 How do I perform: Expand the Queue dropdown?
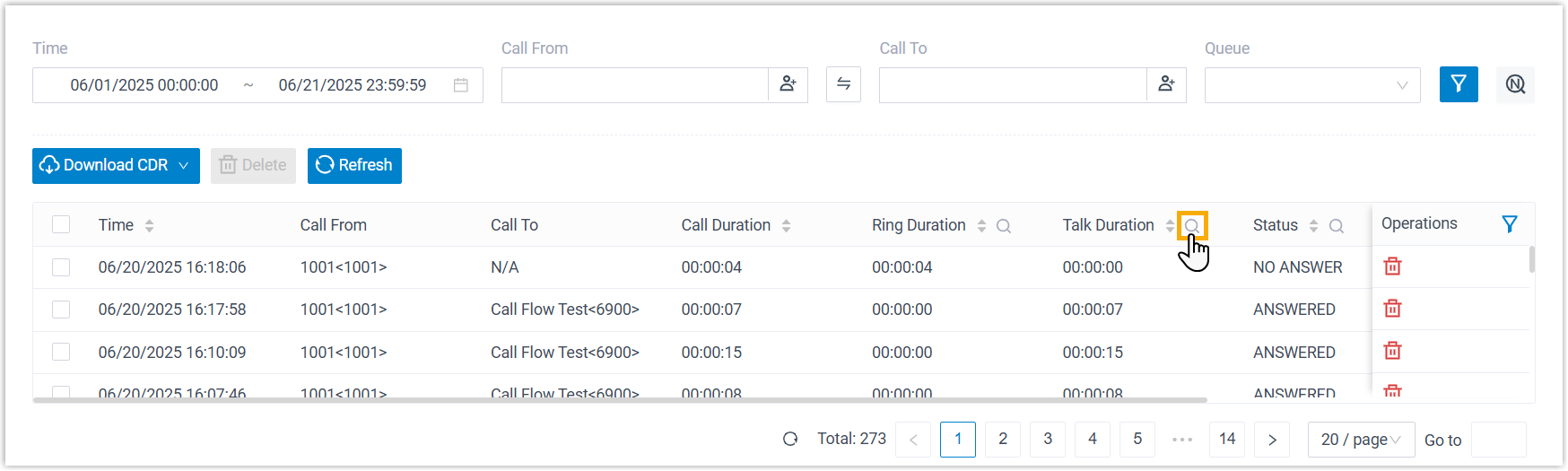(x=1311, y=85)
